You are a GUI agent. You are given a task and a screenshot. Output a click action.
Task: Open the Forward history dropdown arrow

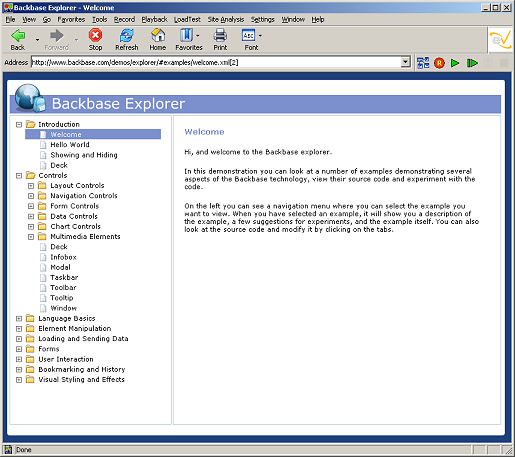(76, 40)
